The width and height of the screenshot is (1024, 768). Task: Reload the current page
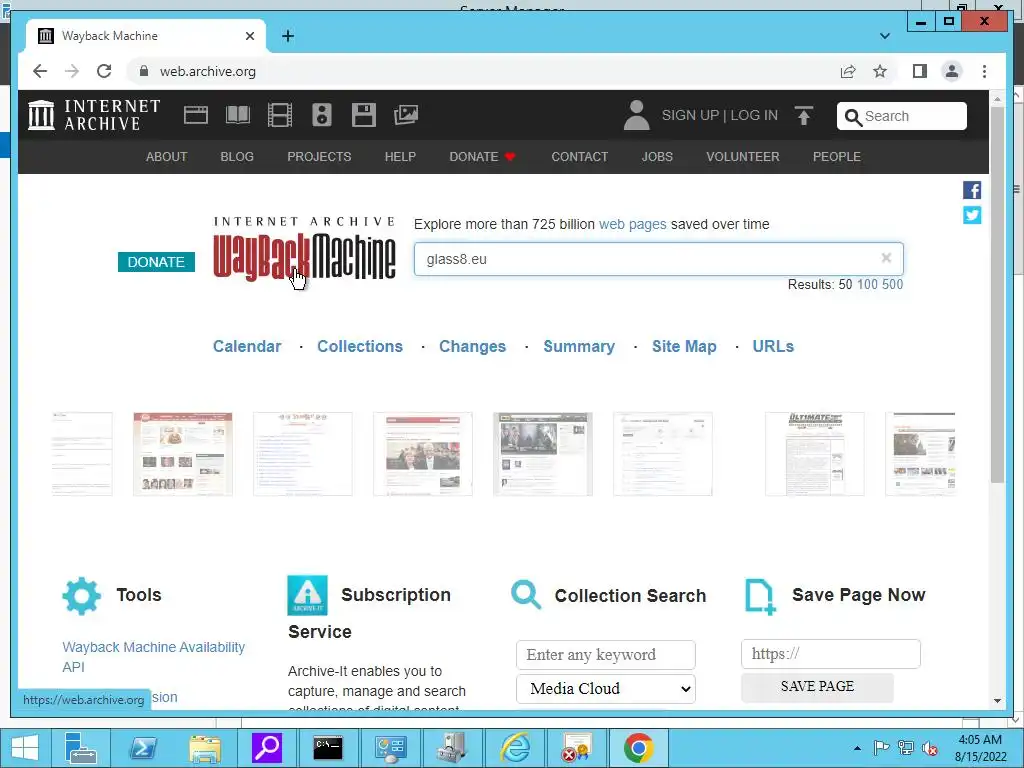104,71
